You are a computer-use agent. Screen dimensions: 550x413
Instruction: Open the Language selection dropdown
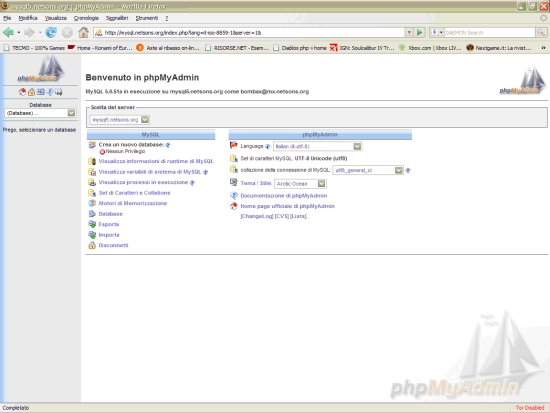coord(317,146)
